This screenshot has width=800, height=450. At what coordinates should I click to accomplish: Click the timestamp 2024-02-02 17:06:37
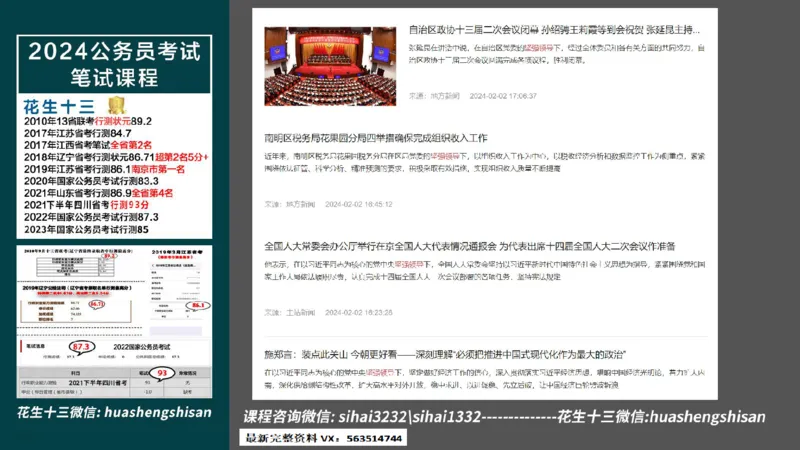tap(503, 96)
